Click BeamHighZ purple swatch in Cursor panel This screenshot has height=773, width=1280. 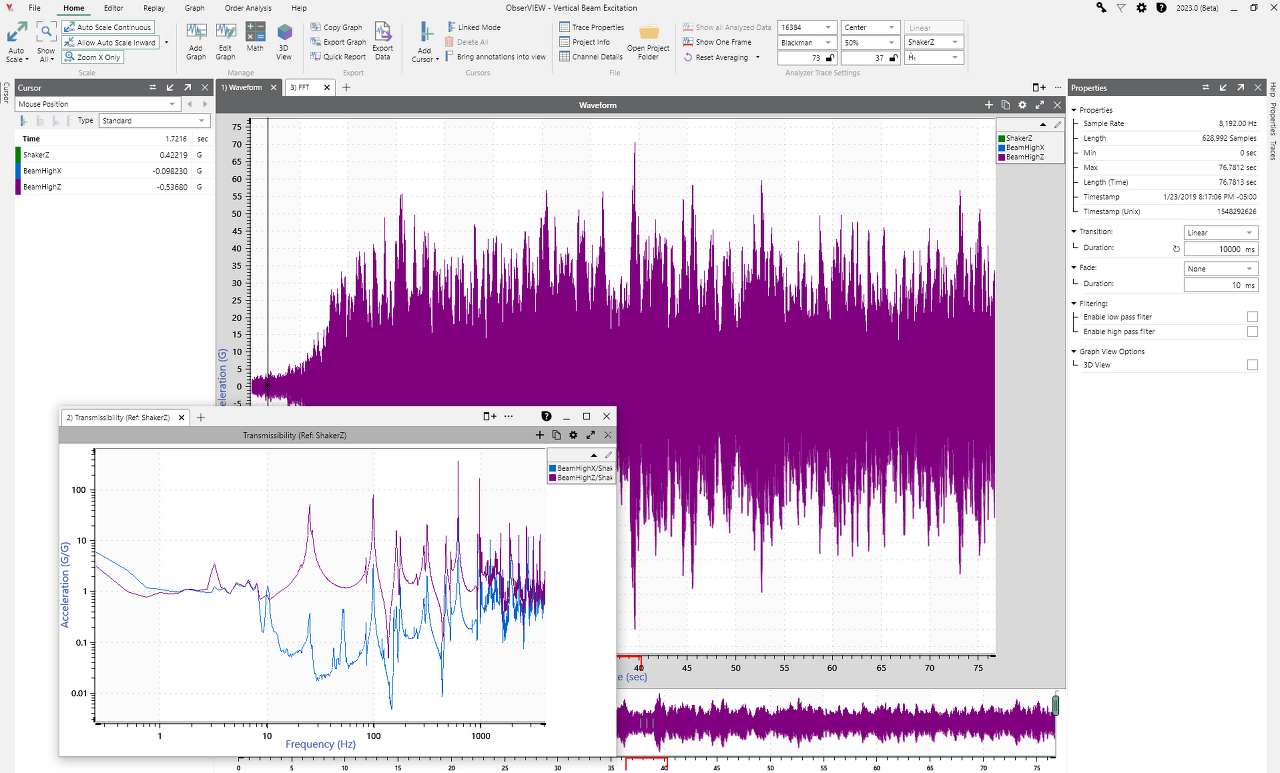pyautogui.click(x=17, y=186)
